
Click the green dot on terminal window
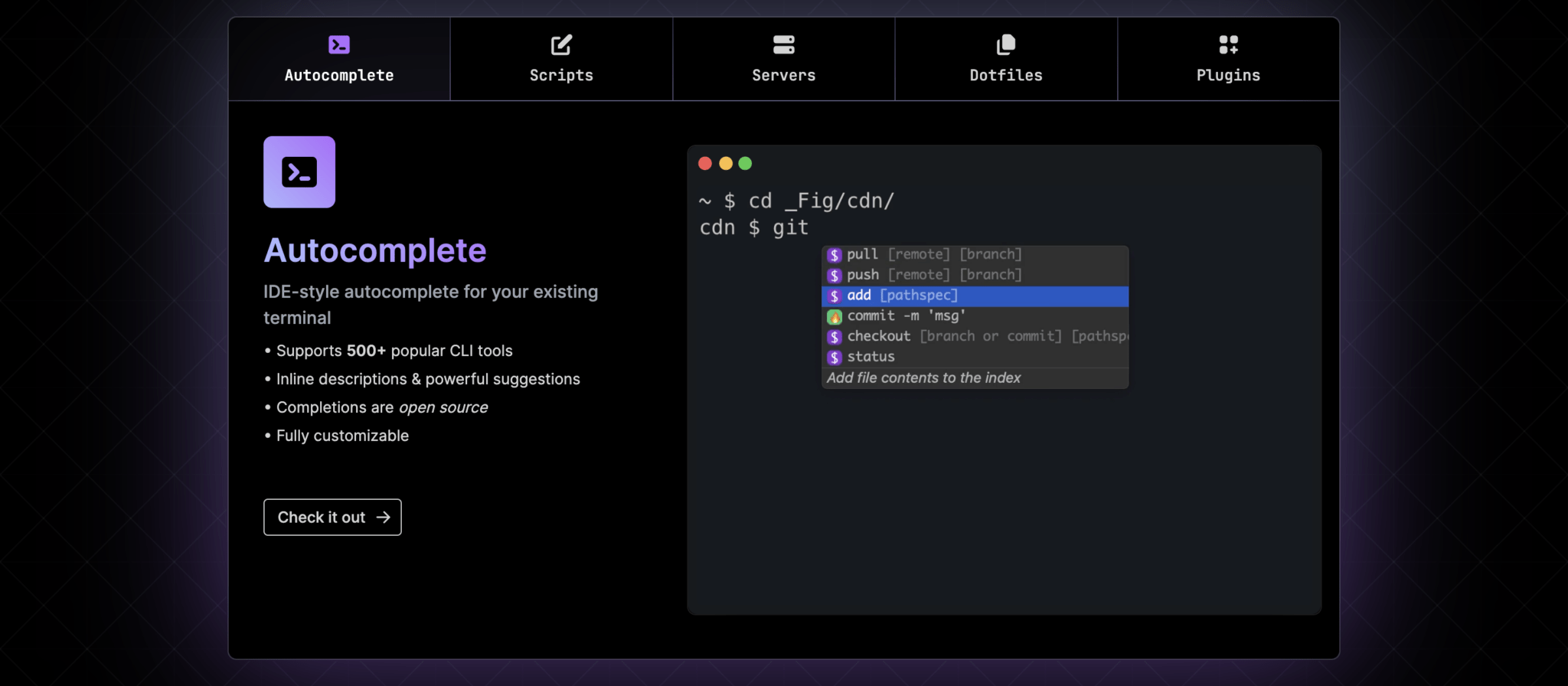click(745, 163)
